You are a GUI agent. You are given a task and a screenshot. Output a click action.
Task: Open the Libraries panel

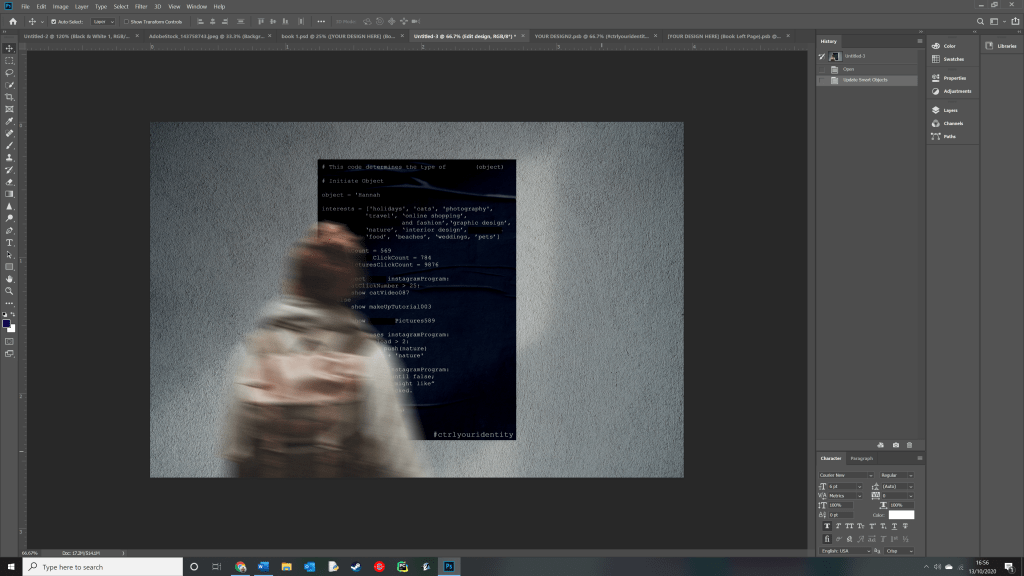(1000, 45)
